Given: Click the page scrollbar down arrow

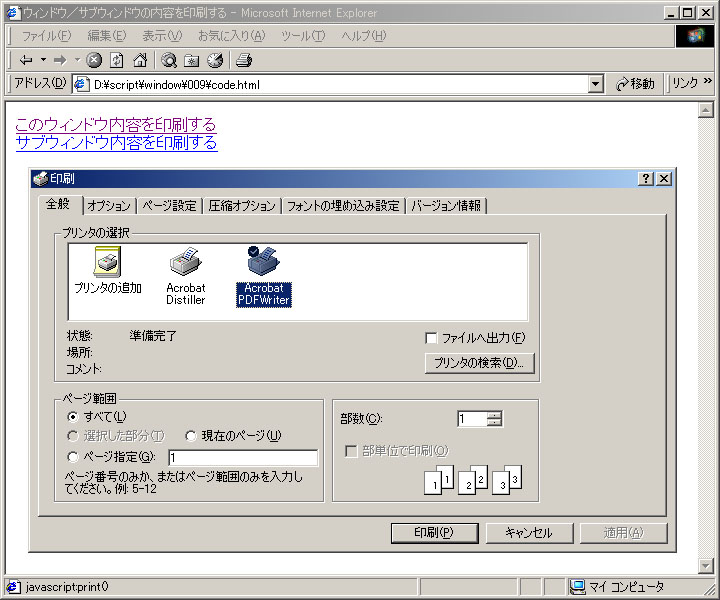Looking at the screenshot, I should pos(706,566).
